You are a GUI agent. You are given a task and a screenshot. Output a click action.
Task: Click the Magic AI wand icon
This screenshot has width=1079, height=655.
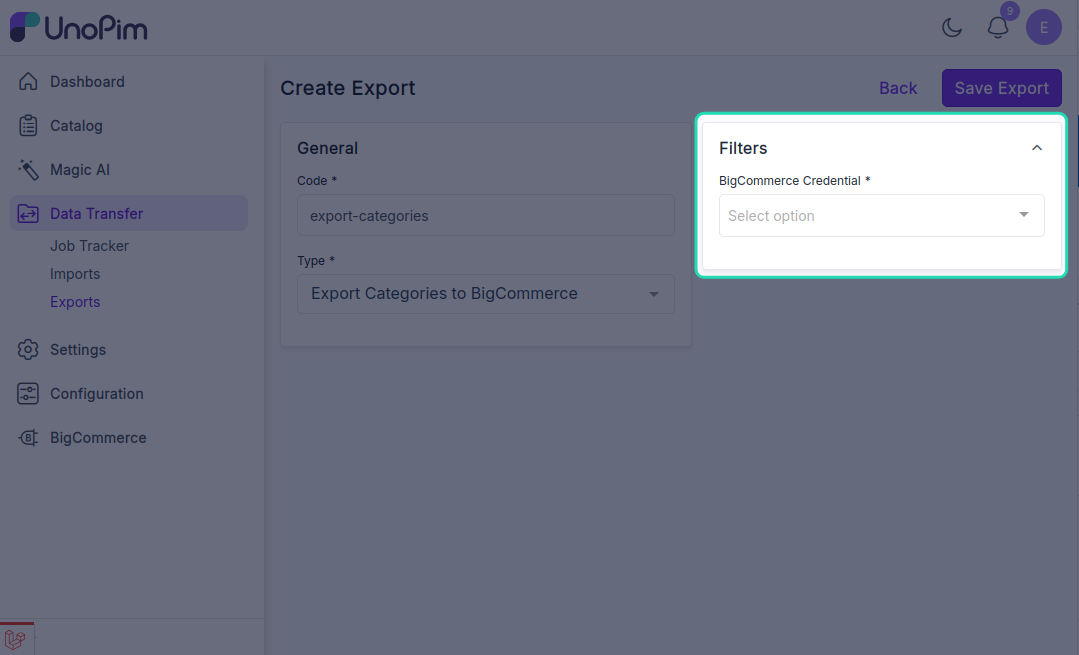(x=28, y=169)
